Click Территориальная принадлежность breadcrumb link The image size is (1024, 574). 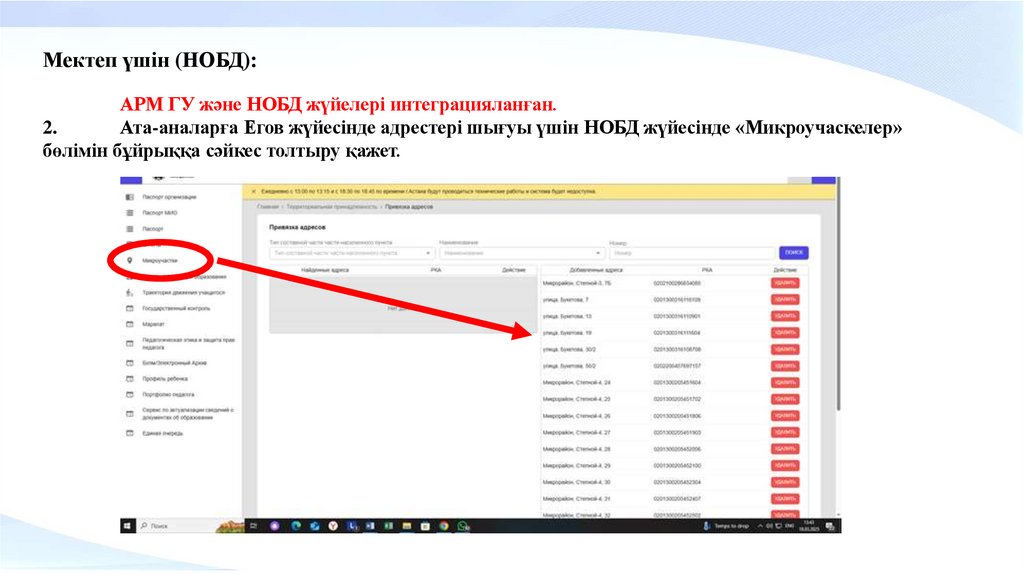[x=332, y=207]
